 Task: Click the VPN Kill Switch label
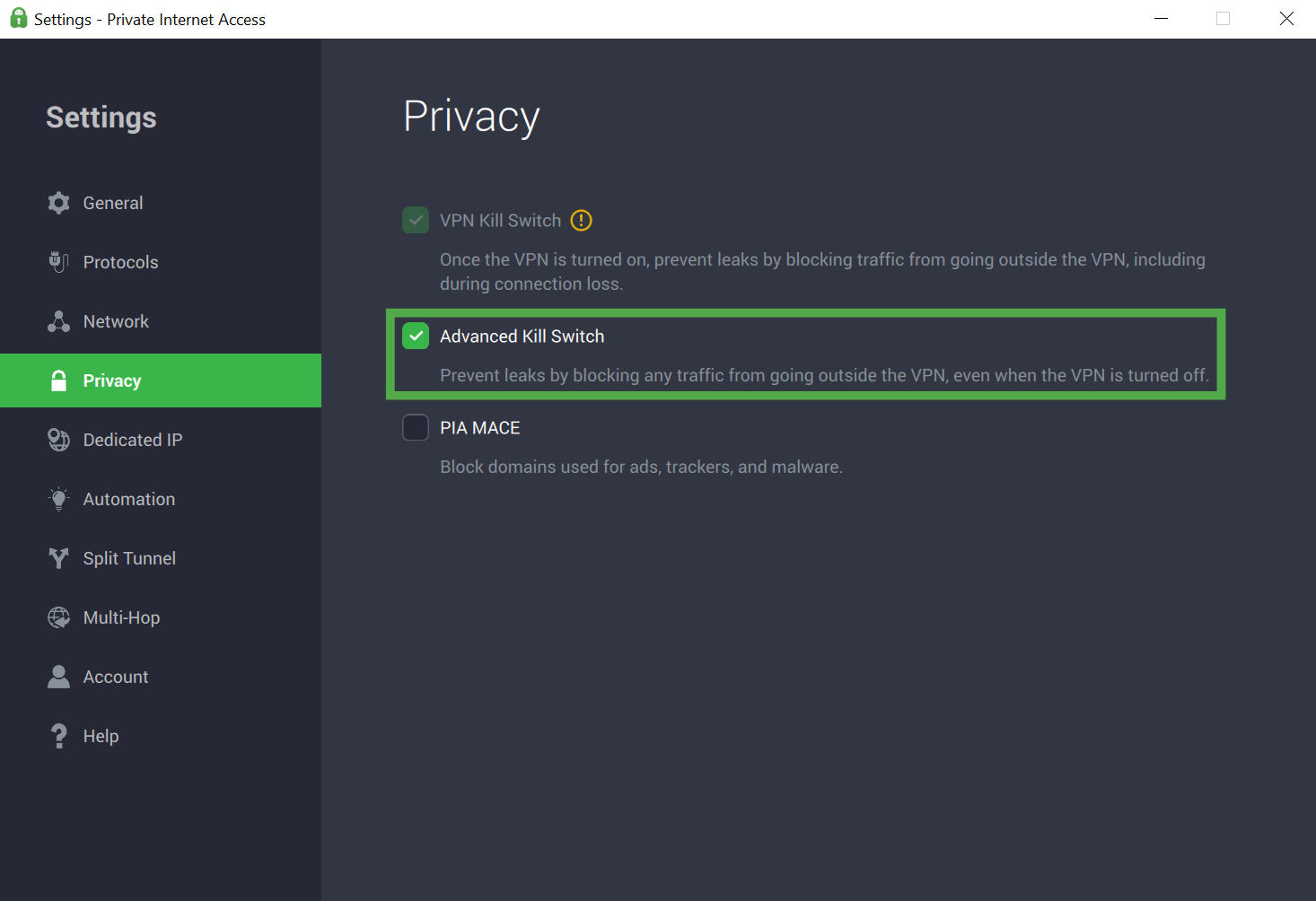click(x=500, y=221)
